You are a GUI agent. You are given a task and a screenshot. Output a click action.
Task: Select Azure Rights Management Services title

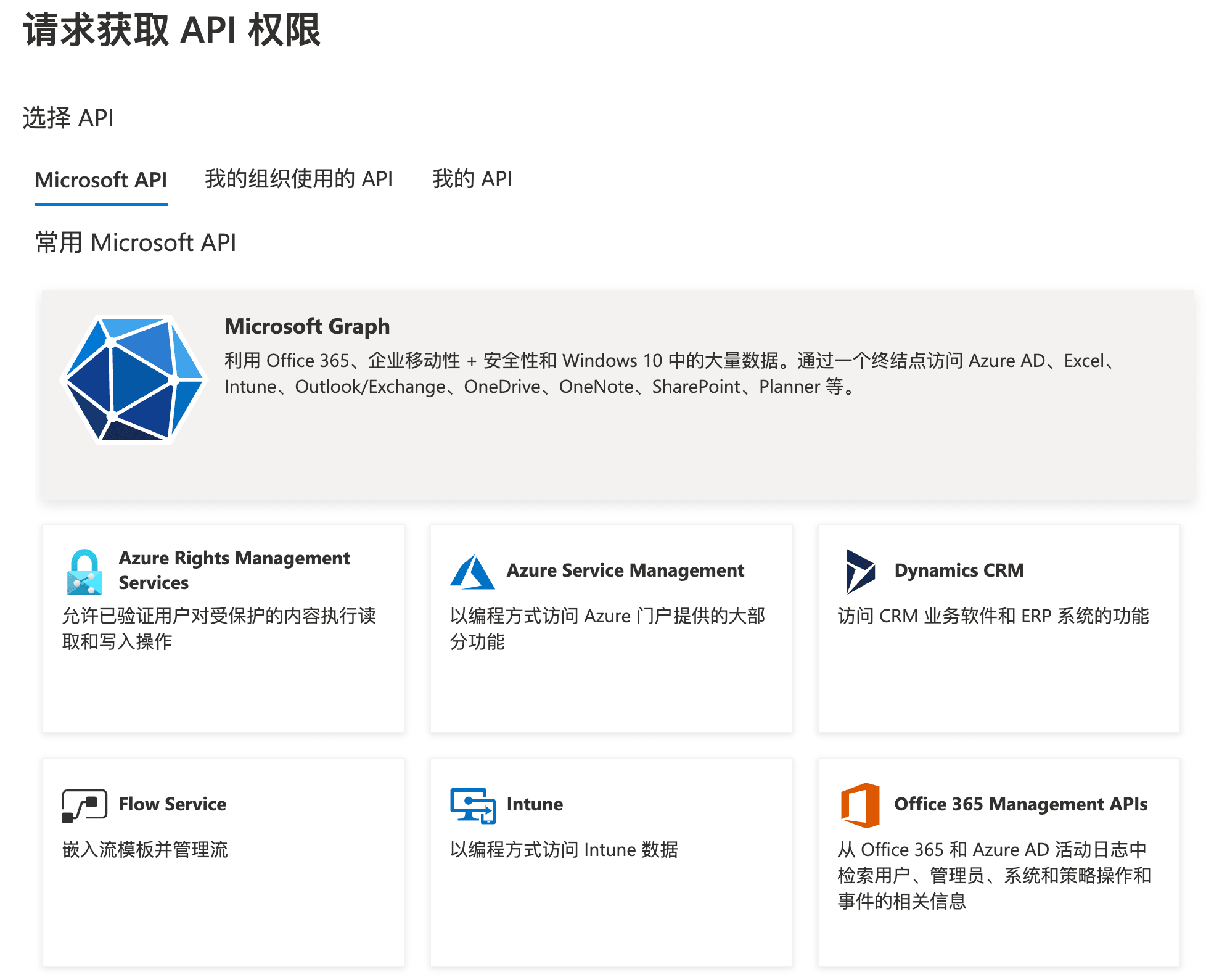point(234,570)
